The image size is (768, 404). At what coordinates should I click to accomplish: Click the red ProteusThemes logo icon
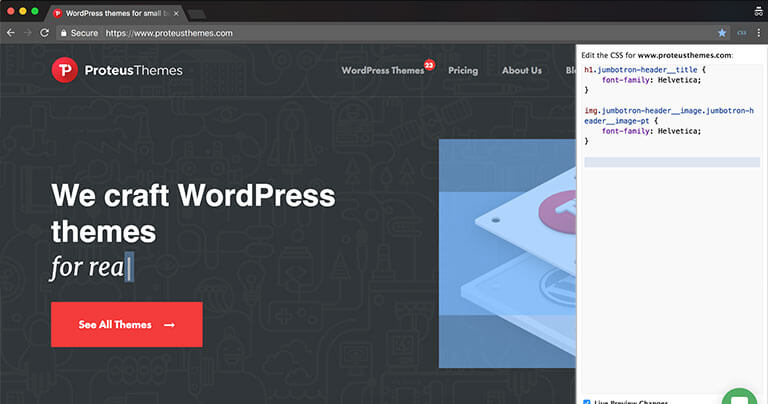tap(64, 70)
